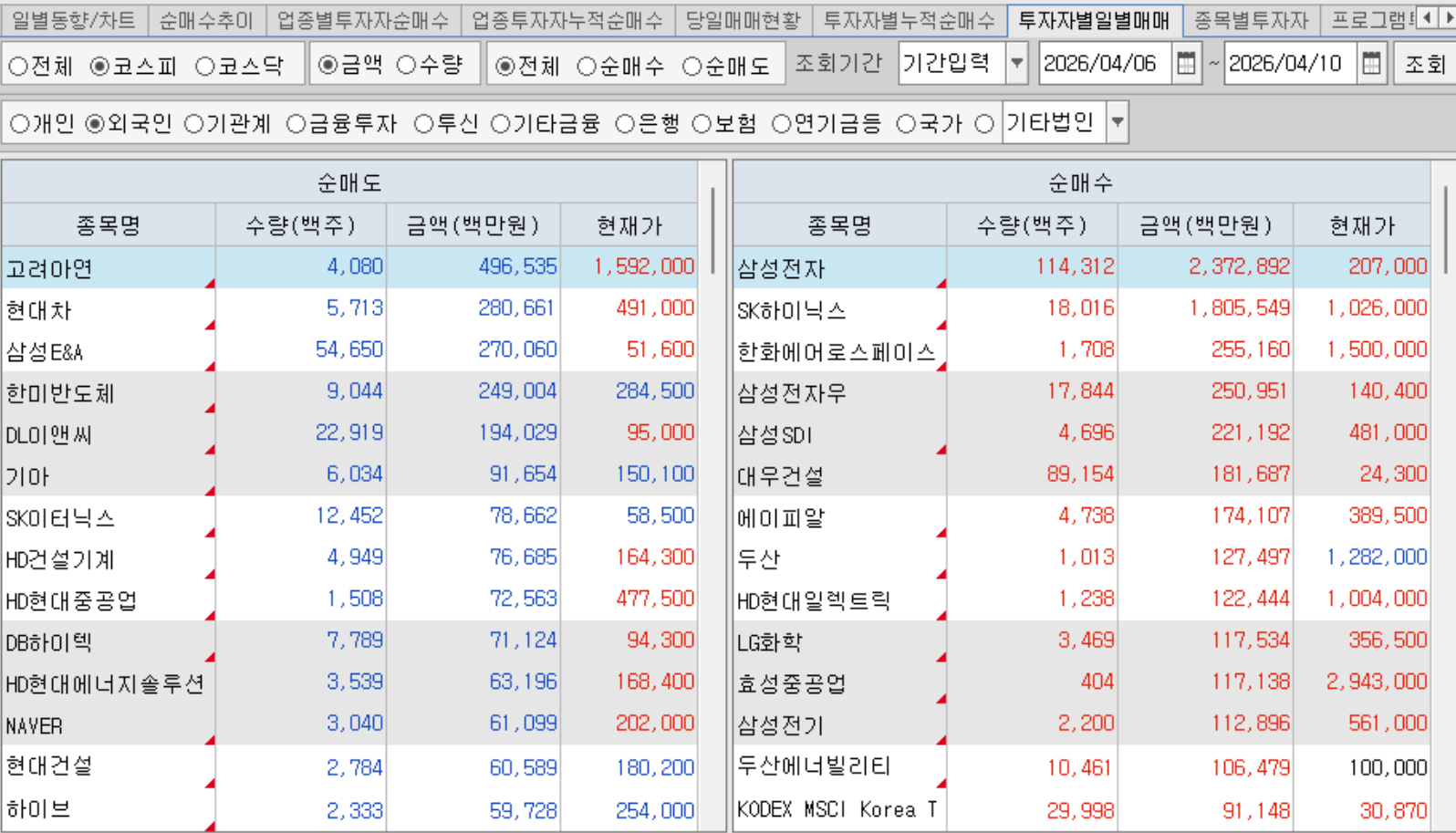
Task: Select 금융투자 investor type
Action: tap(296, 124)
